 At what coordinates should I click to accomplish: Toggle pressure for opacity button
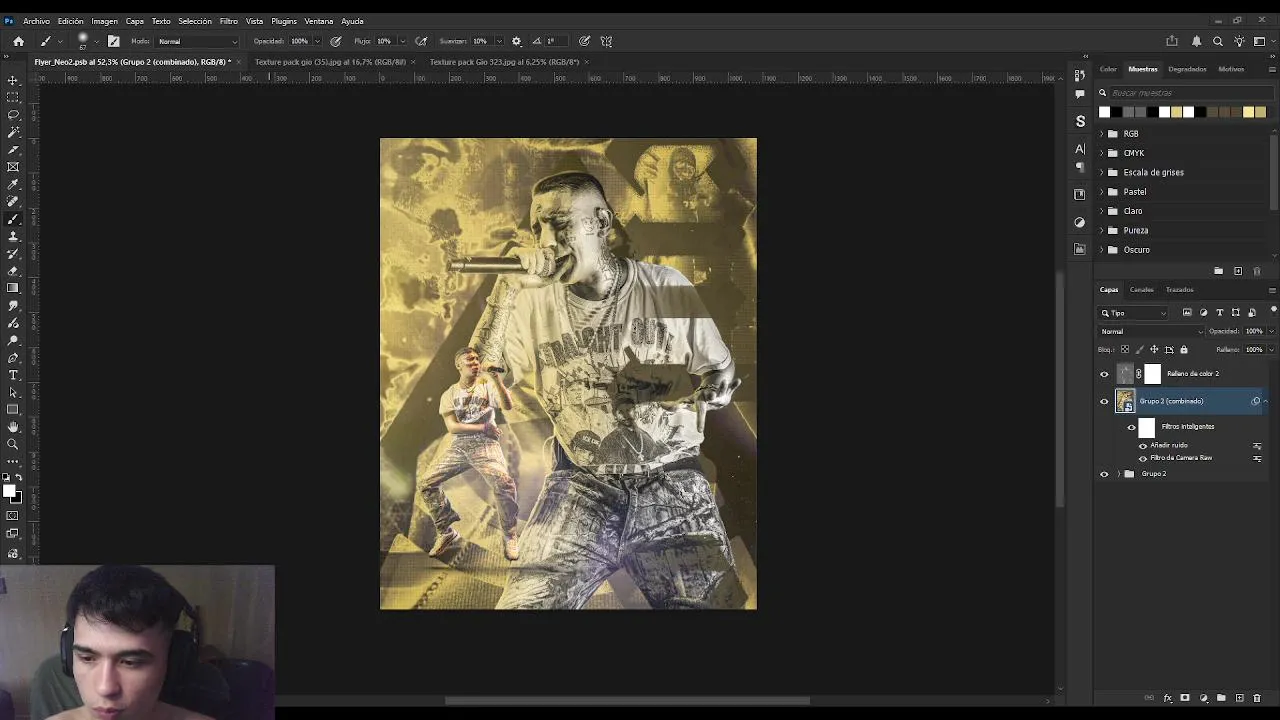336,41
